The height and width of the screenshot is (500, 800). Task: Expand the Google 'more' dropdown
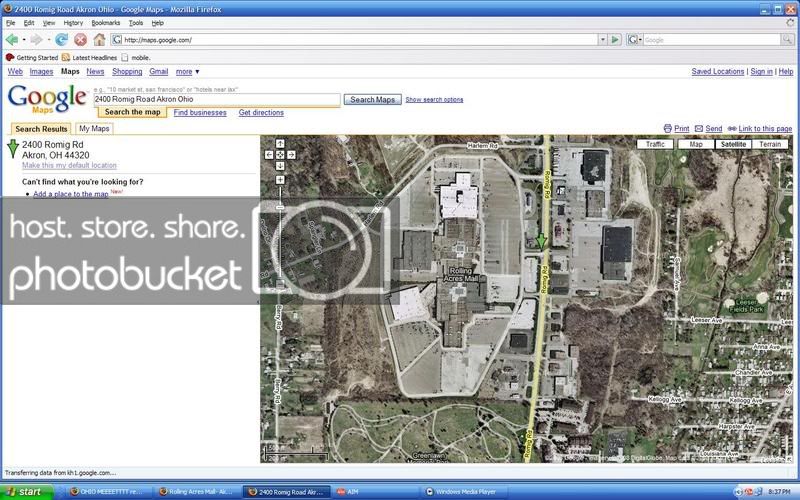[x=188, y=72]
